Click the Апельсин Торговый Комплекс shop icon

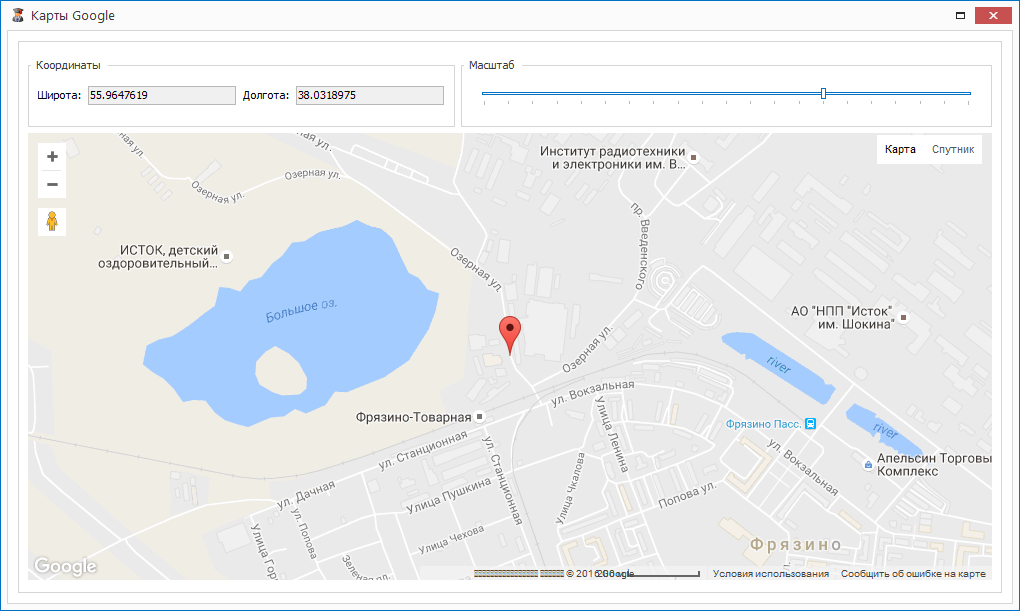tap(868, 465)
